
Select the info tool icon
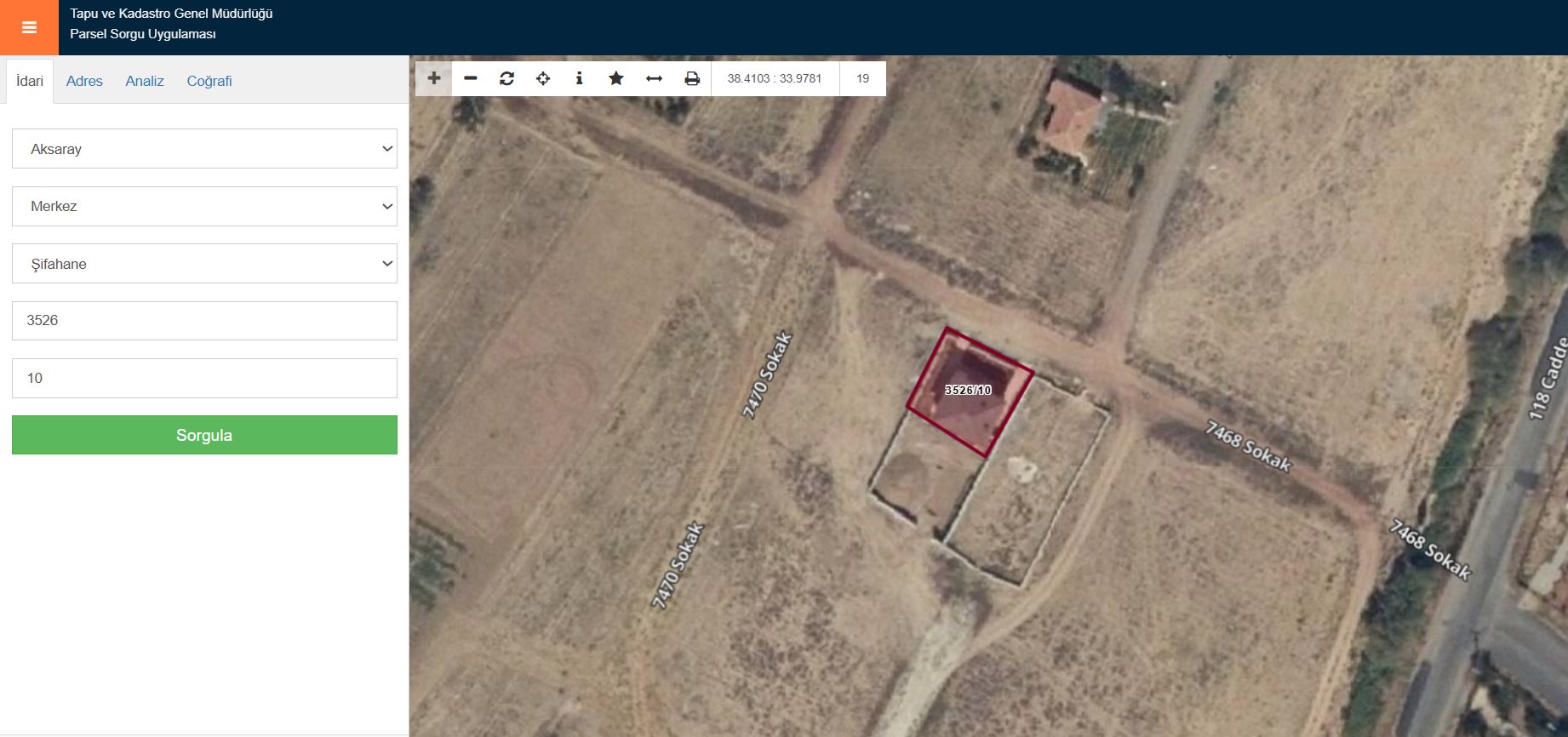(x=579, y=78)
